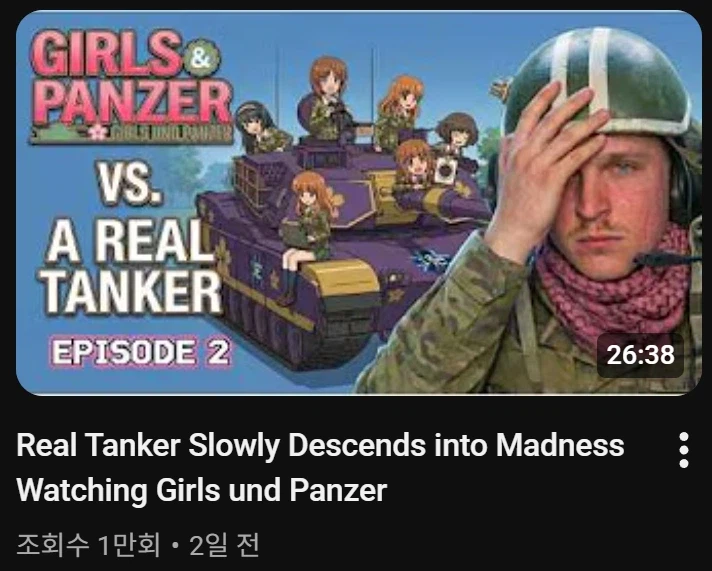Viewport: 712px width, 571px height.
Task: Click the title line Watching Girls und Panzer
Action: [202, 491]
